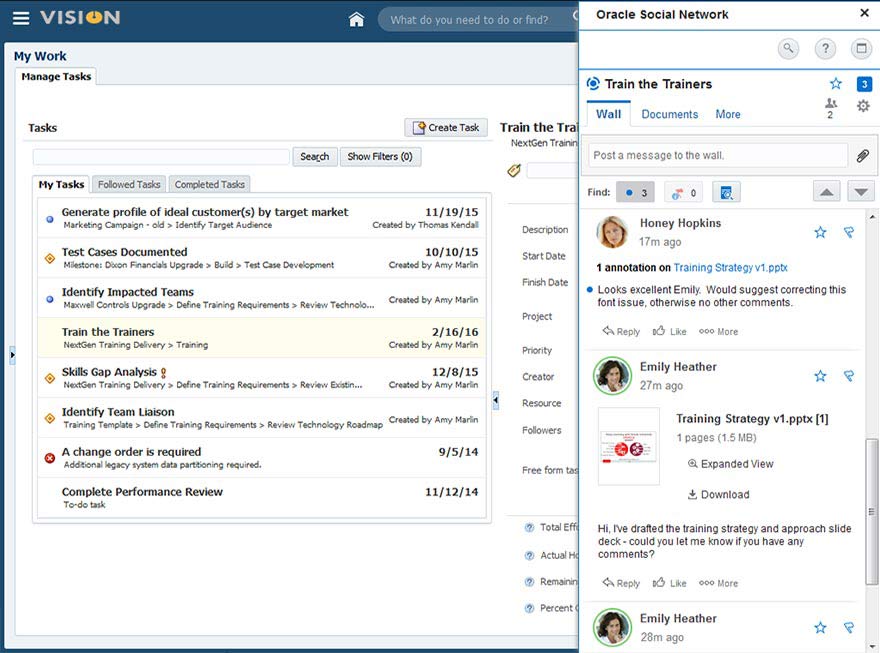Open the help question mark icon
Image resolution: width=880 pixels, height=653 pixels.
(x=825, y=49)
